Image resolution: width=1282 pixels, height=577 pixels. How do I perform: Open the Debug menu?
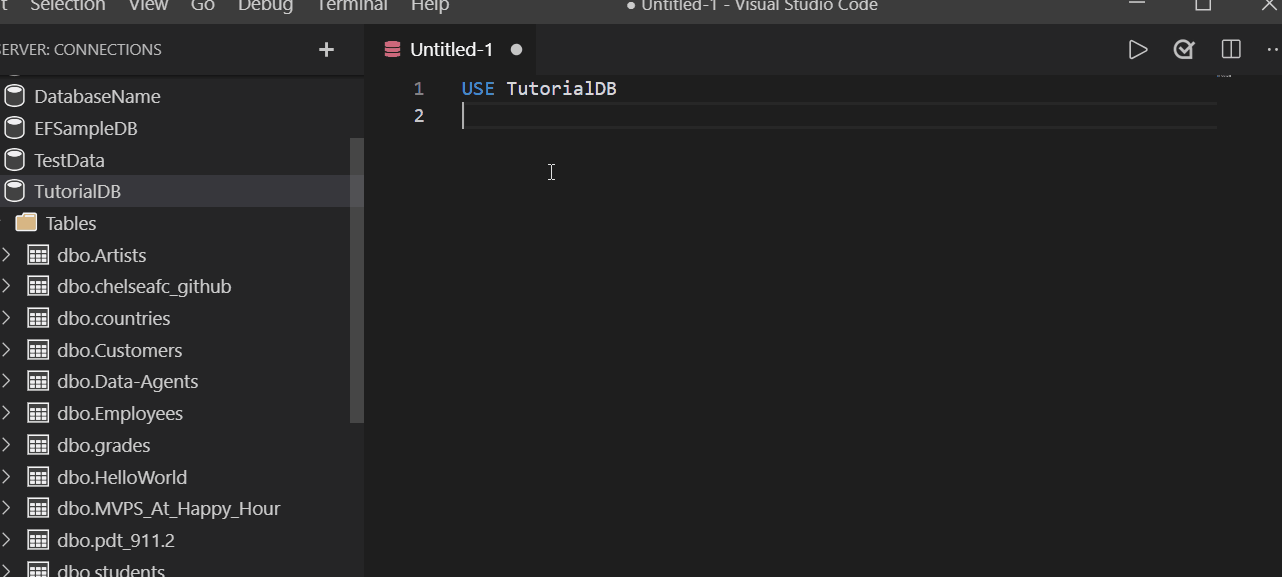coord(265,7)
